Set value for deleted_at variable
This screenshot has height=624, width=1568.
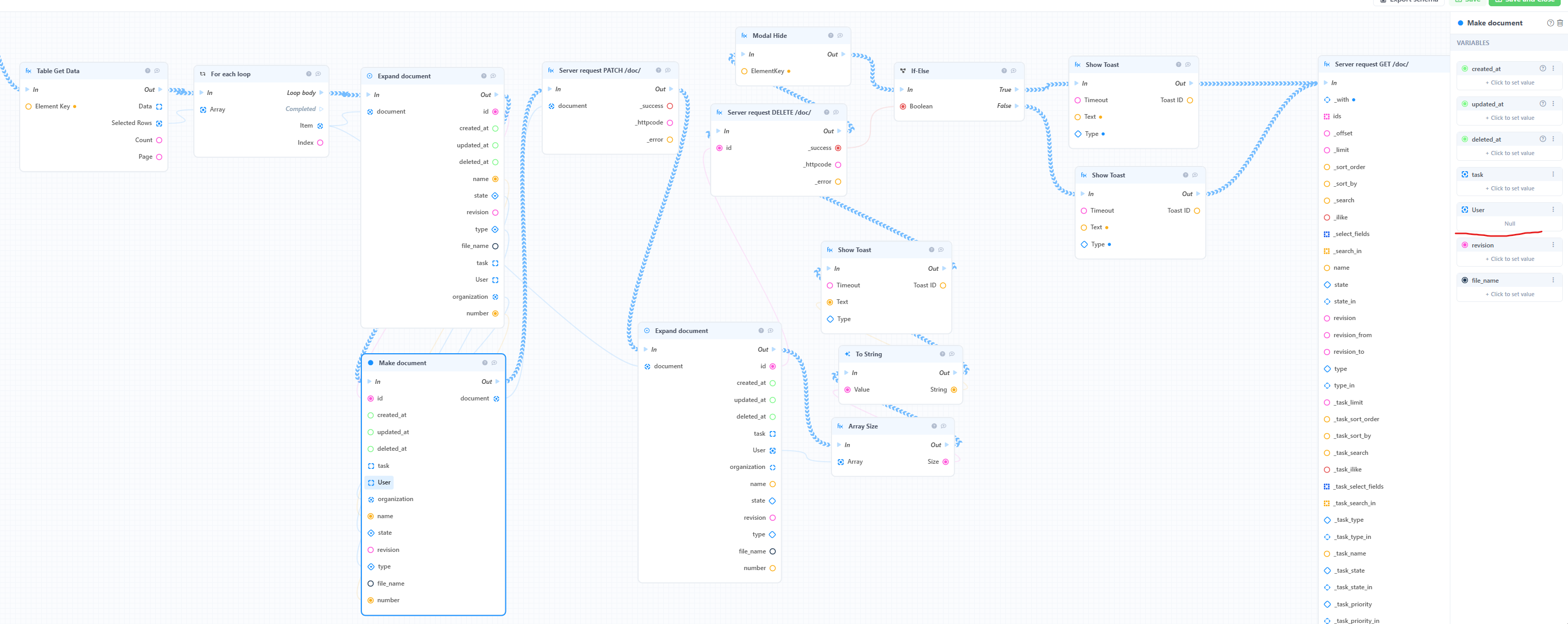pos(1509,154)
